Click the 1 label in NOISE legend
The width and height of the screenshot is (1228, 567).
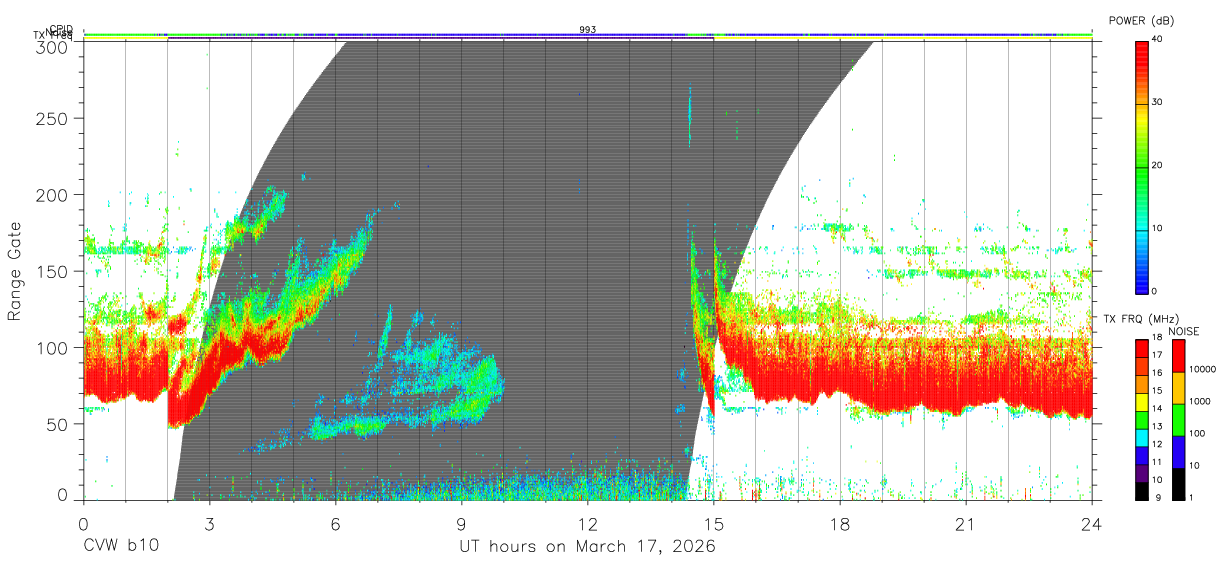[x=1190, y=497]
